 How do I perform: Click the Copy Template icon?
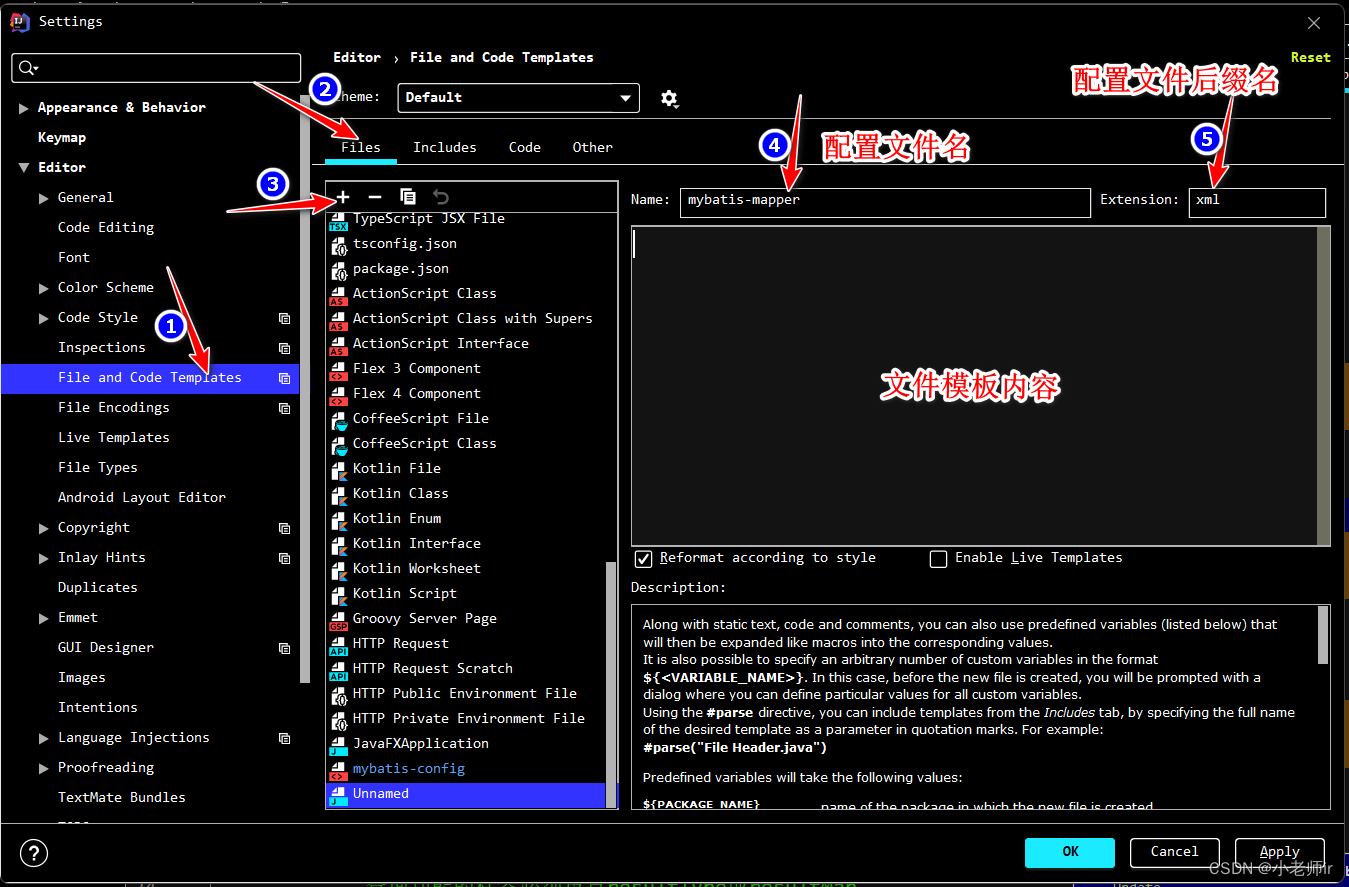point(408,197)
